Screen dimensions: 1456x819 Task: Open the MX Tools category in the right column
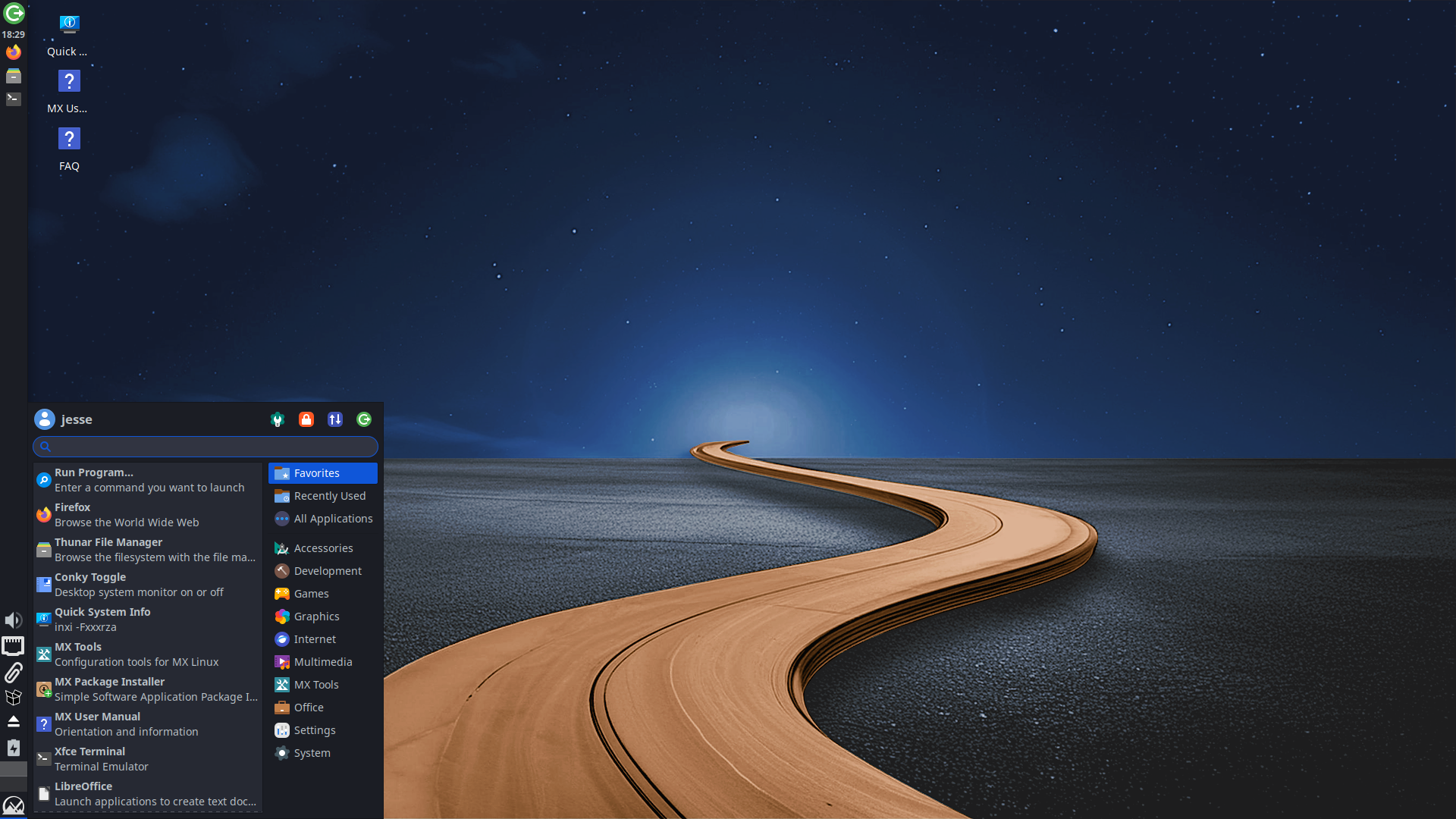click(323, 685)
